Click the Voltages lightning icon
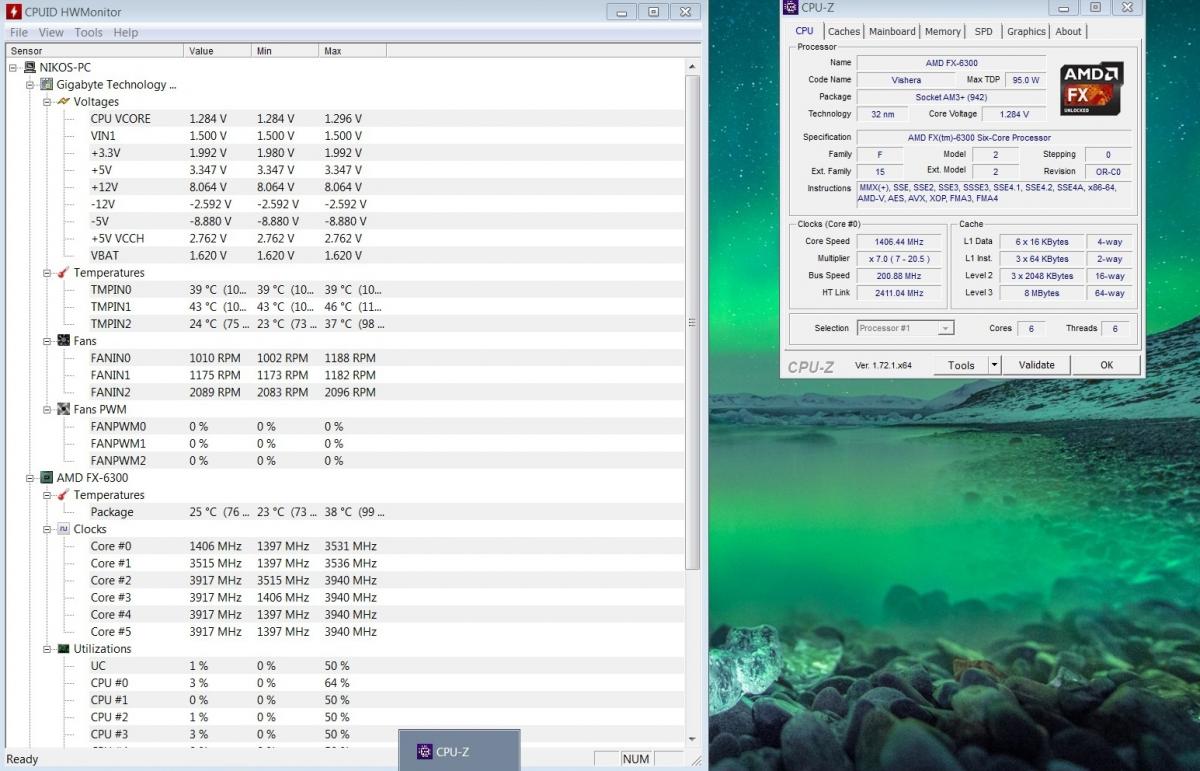Image resolution: width=1200 pixels, height=771 pixels. pyautogui.click(x=64, y=102)
